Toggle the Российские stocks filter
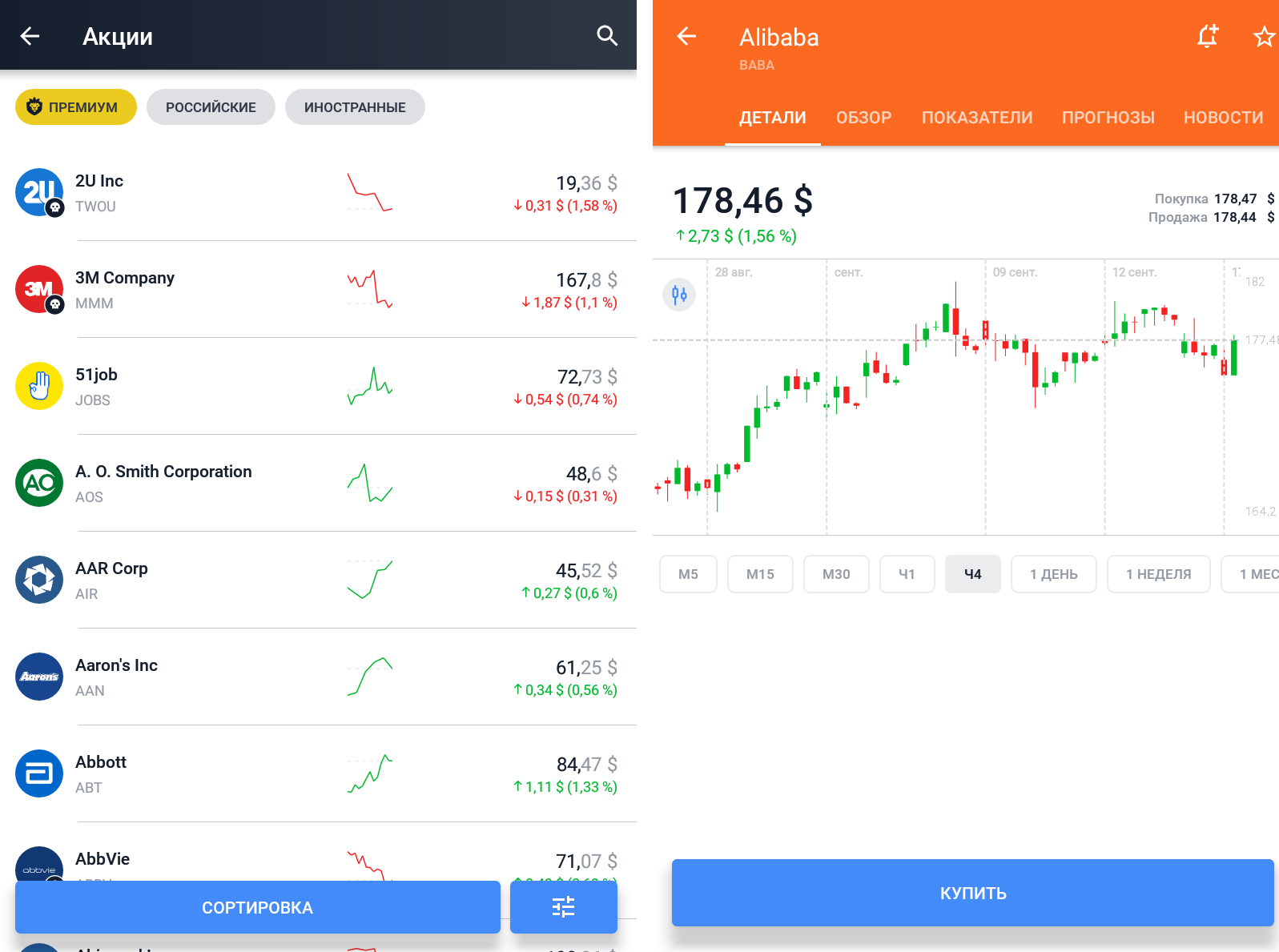The width and height of the screenshot is (1279, 952). coord(211,107)
